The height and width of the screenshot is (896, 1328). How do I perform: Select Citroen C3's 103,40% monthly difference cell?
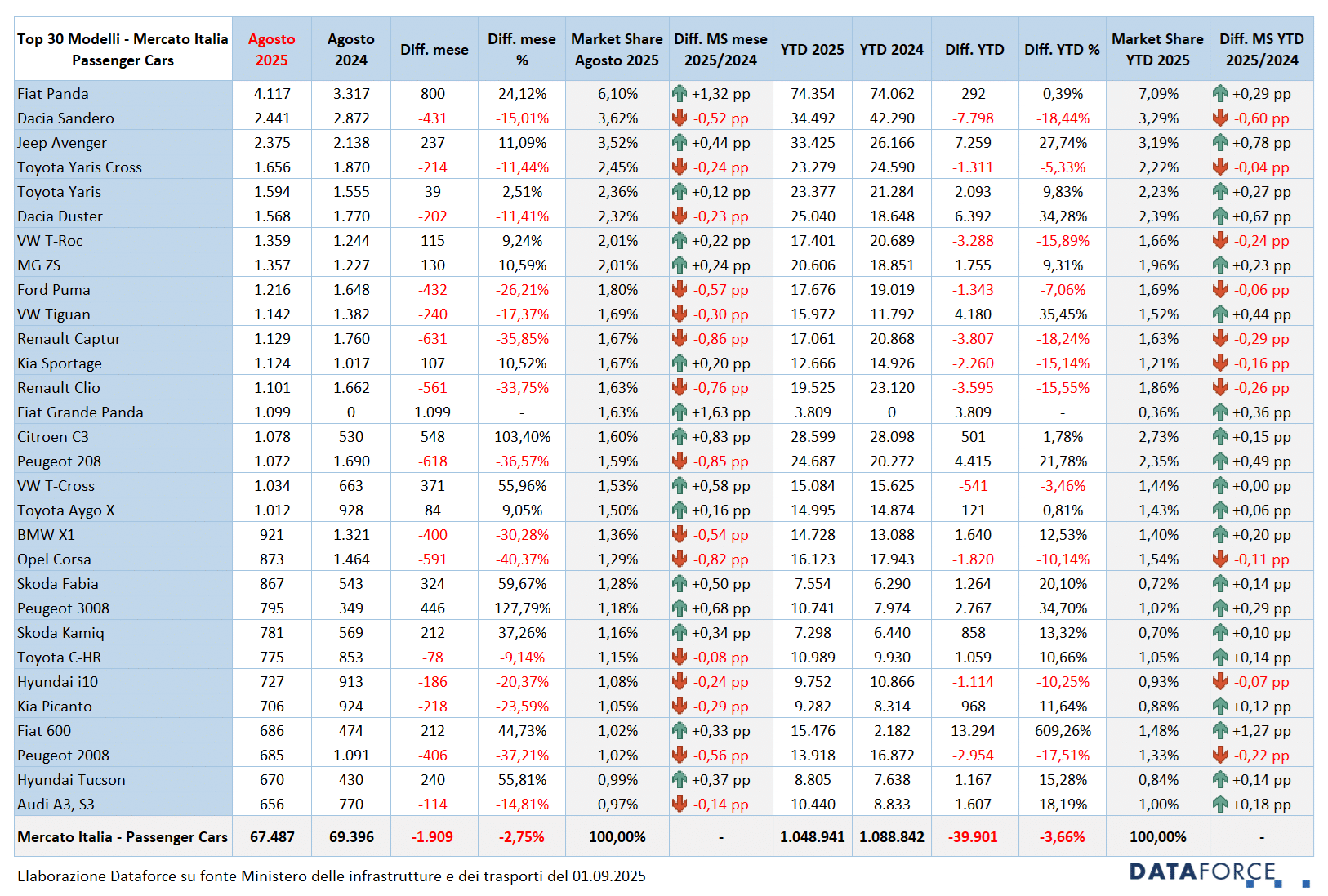(522, 437)
